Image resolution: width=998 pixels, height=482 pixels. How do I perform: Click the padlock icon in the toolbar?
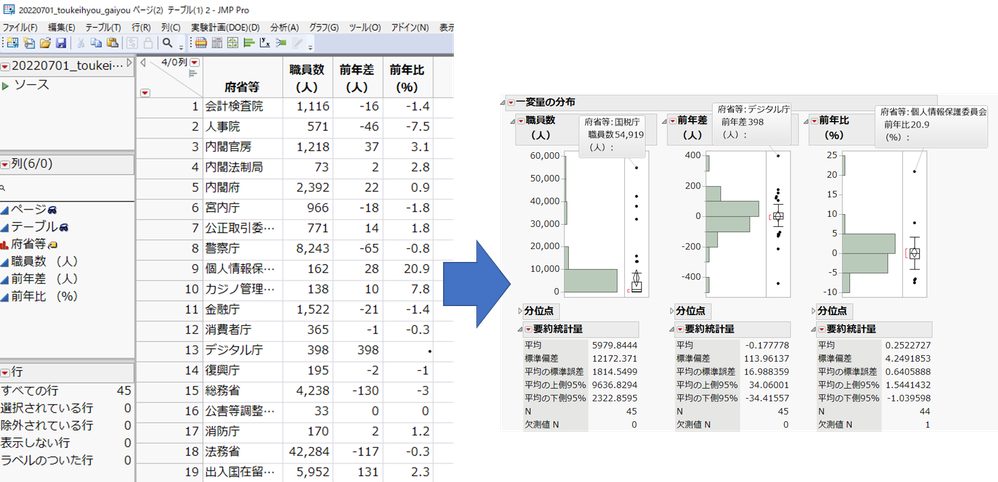point(148,43)
